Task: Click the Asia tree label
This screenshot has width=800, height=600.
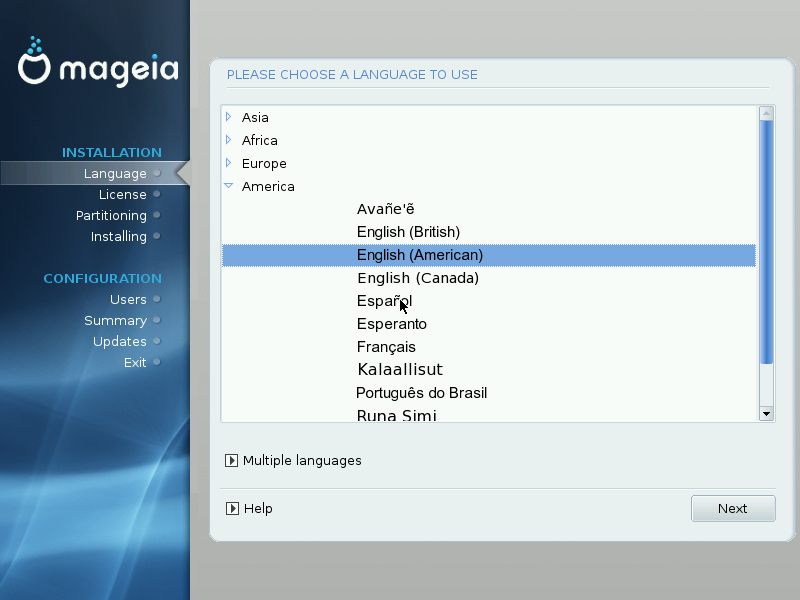Action: [x=255, y=117]
